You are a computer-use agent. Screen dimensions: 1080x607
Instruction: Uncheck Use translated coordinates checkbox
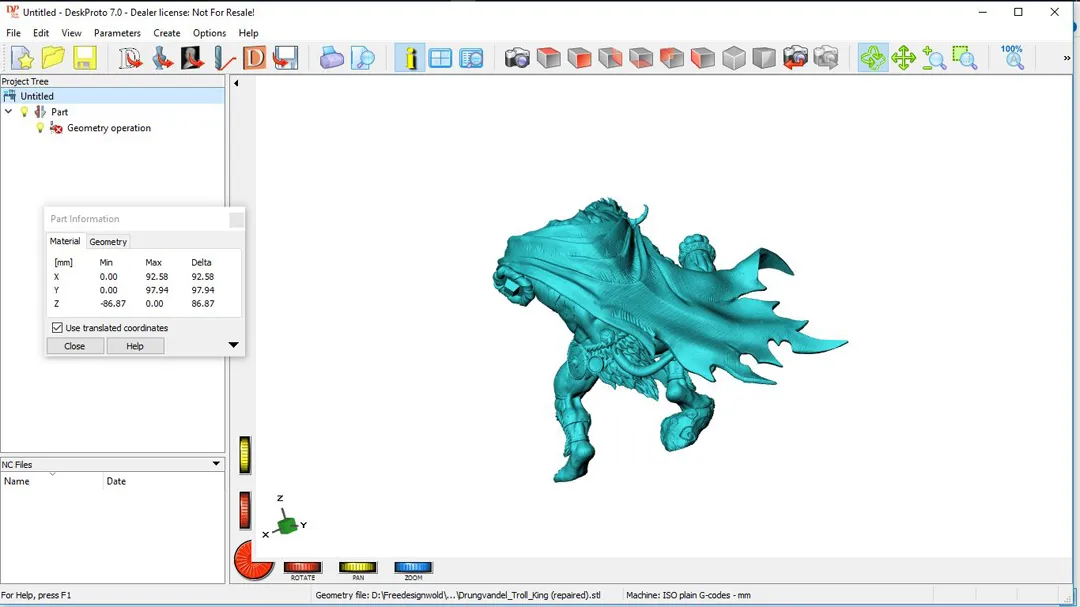57,328
